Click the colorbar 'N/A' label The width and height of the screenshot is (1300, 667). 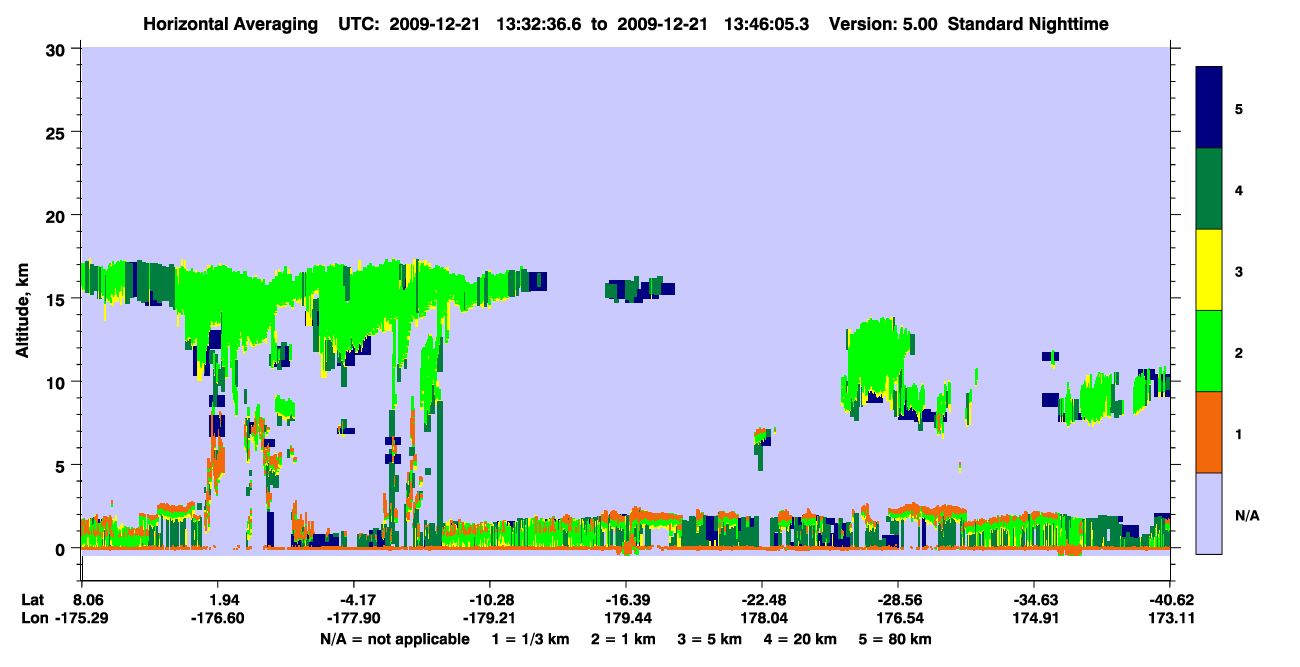point(1247,516)
